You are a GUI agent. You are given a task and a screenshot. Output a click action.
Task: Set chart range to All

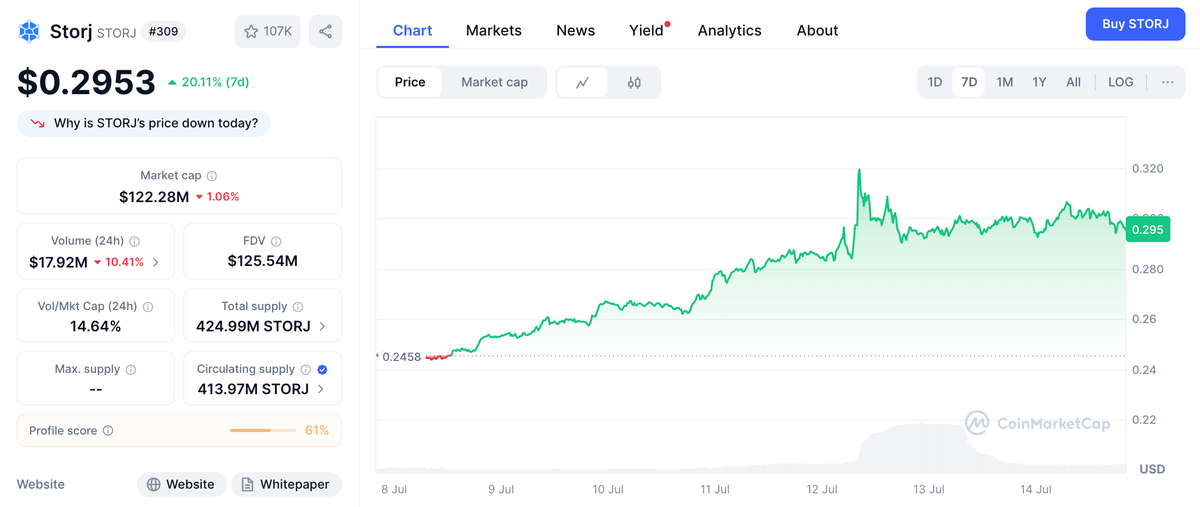(1073, 82)
